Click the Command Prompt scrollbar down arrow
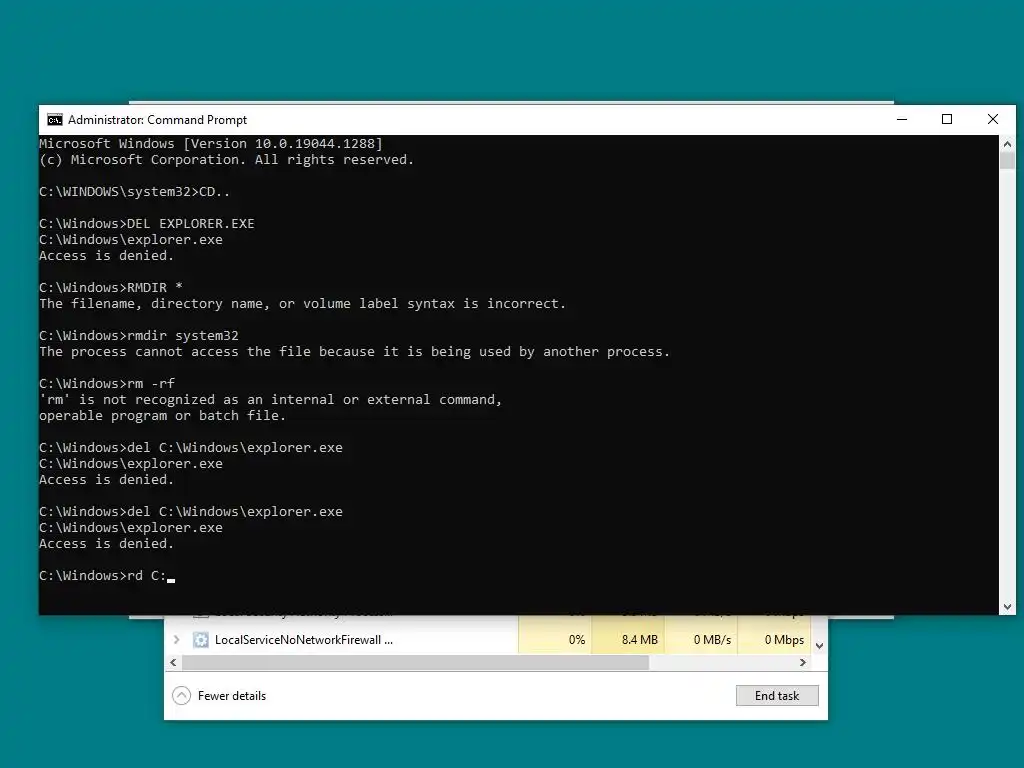 1007,607
